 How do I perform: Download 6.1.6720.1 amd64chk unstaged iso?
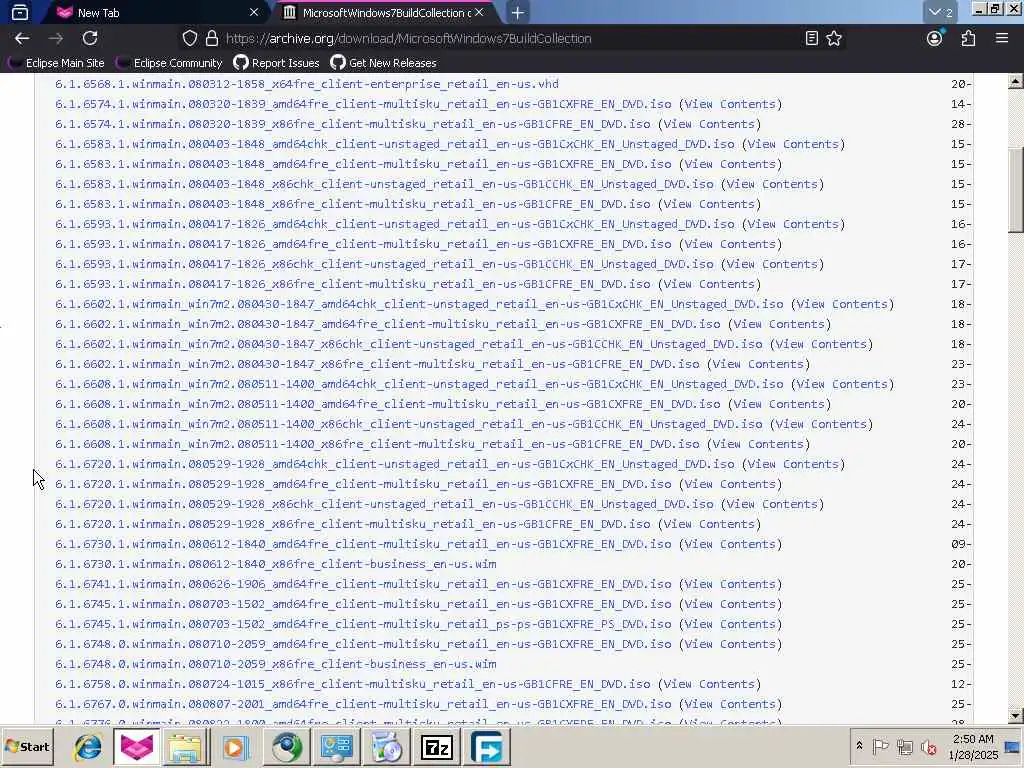click(x=394, y=464)
